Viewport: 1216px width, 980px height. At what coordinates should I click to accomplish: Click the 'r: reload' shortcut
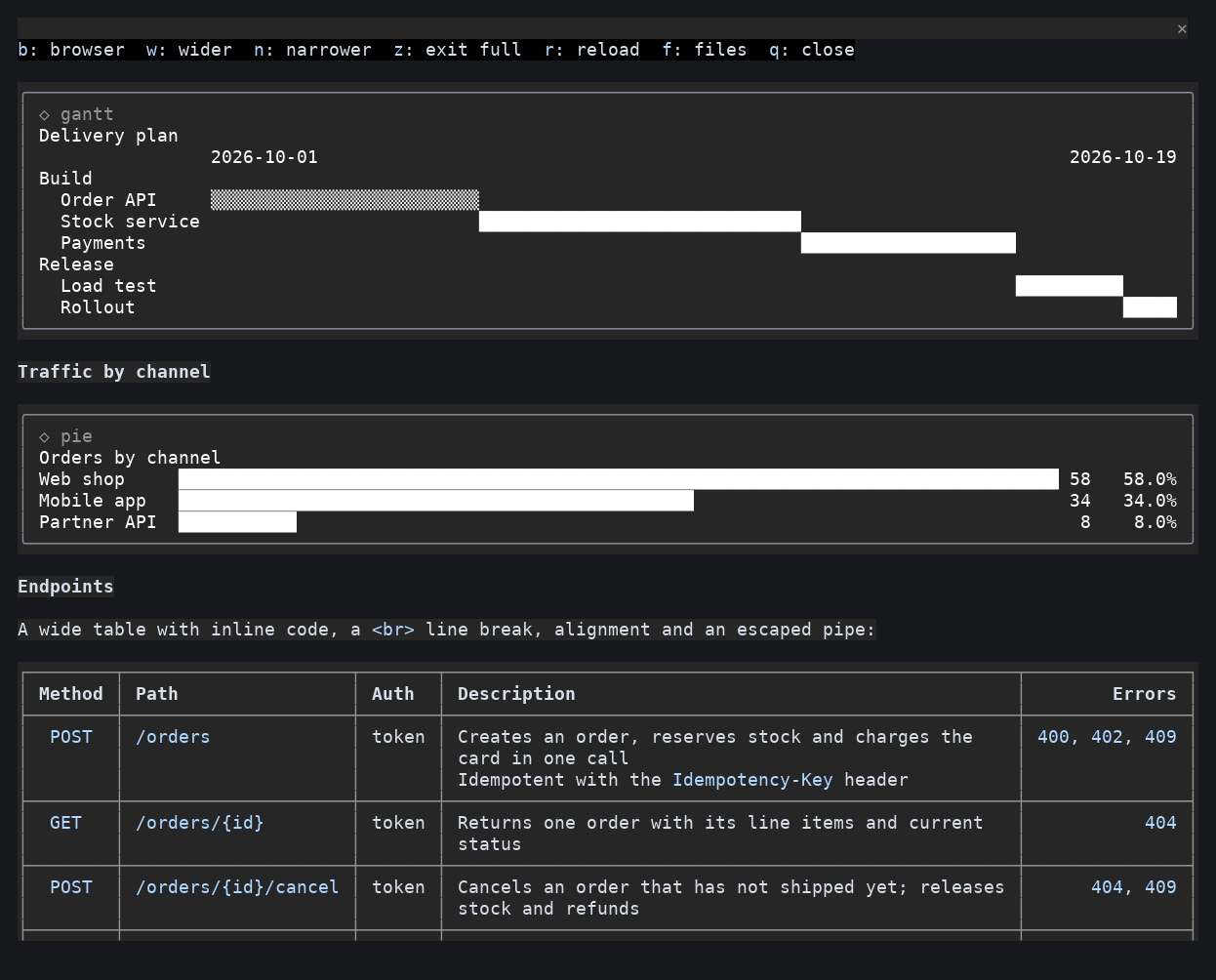tap(592, 50)
